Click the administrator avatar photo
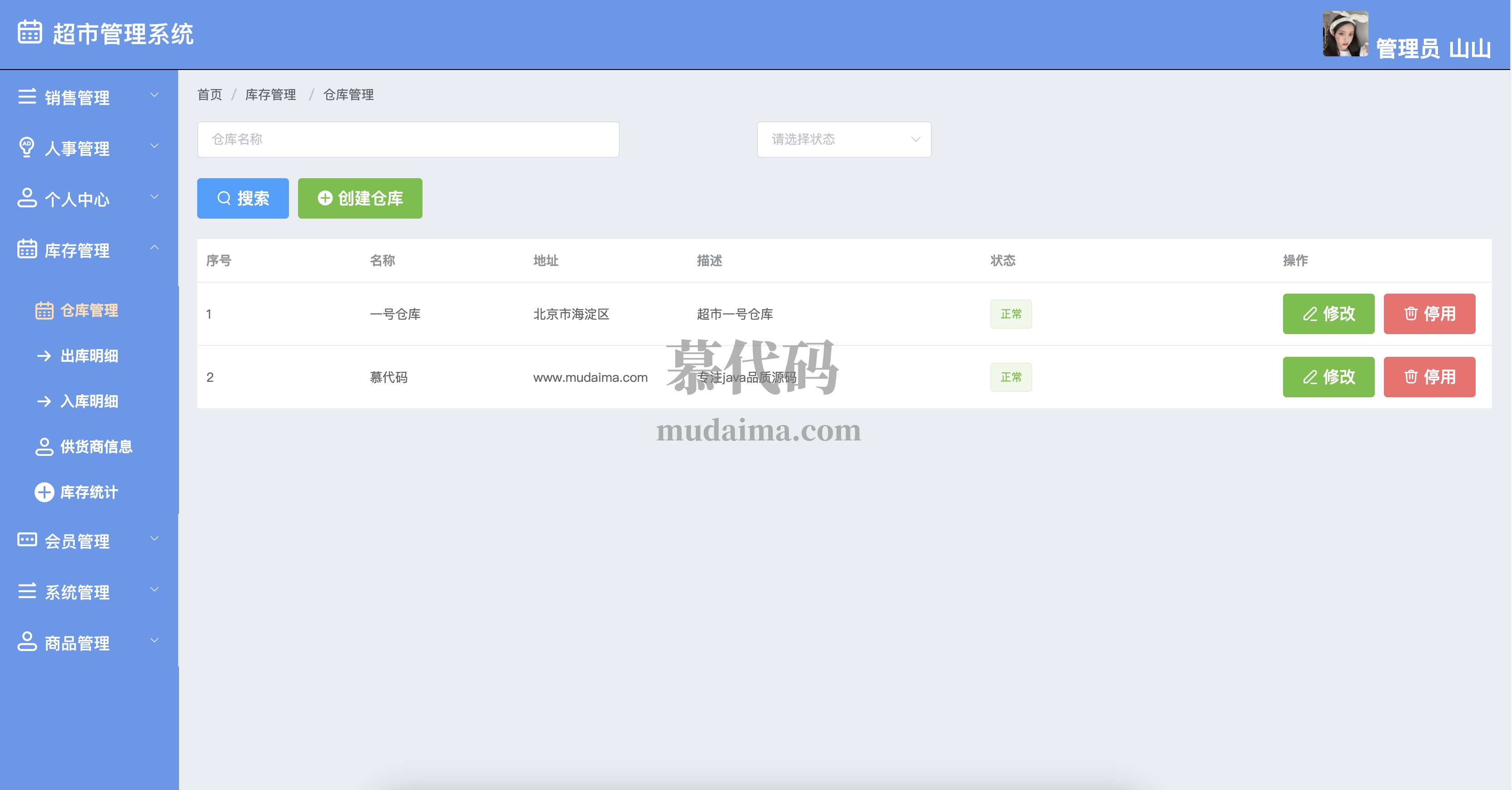 tap(1345, 34)
